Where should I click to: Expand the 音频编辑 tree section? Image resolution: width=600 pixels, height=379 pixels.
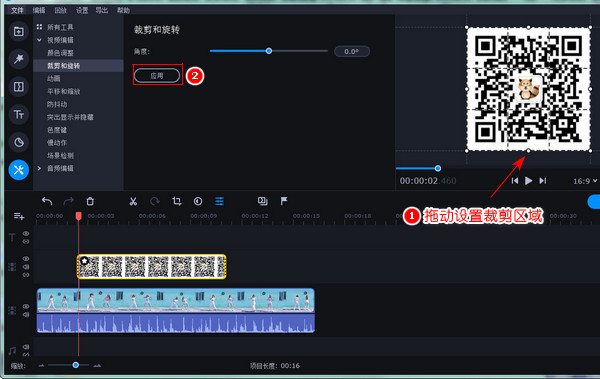pyautogui.click(x=39, y=168)
